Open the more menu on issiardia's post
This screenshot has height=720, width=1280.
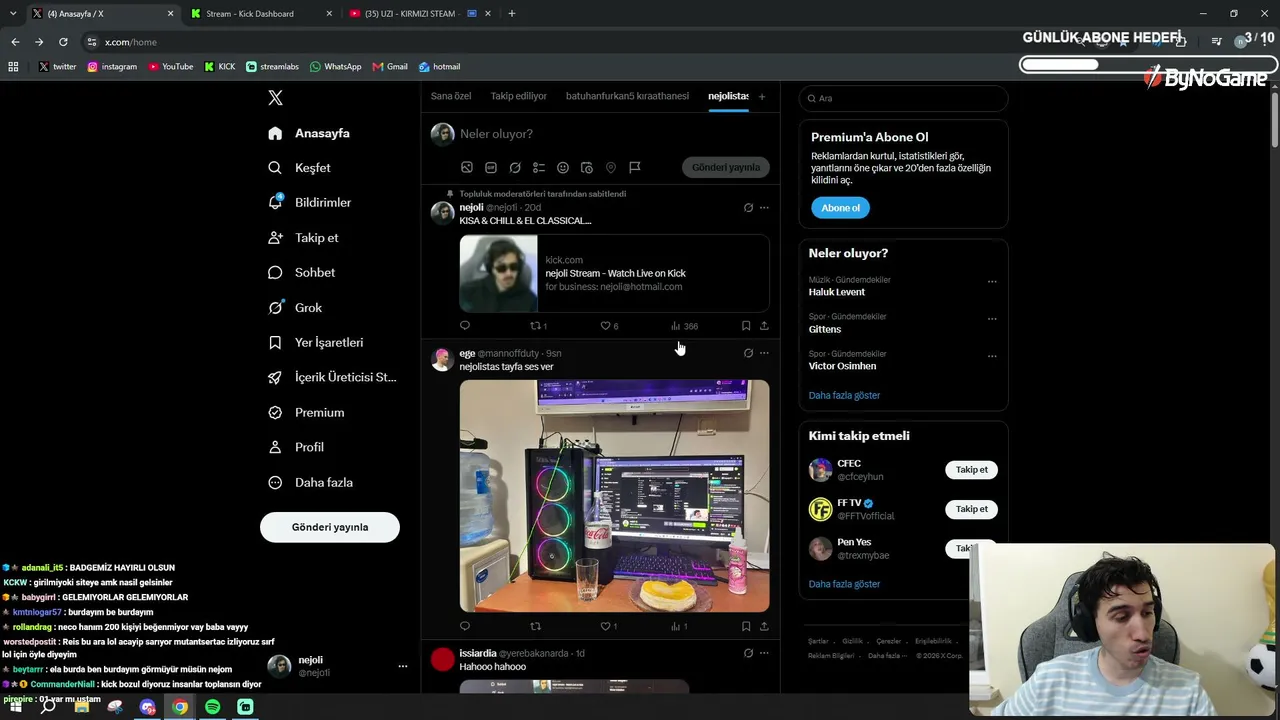(764, 653)
